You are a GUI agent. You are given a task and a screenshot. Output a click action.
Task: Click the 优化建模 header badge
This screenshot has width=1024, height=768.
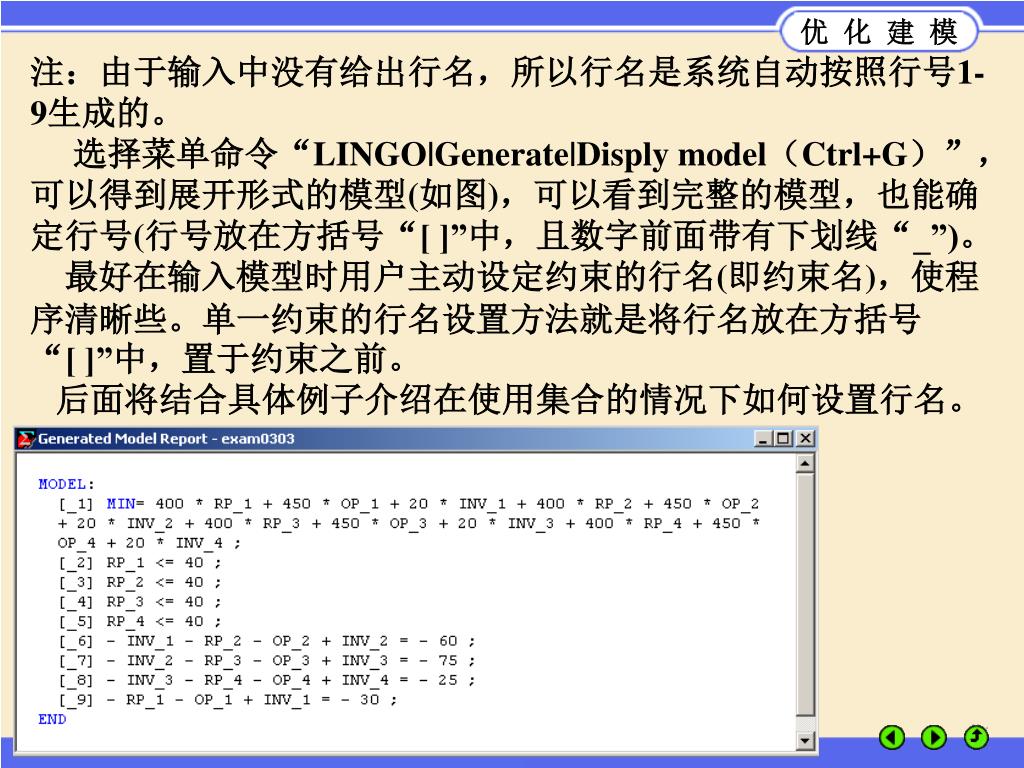pyautogui.click(x=880, y=31)
